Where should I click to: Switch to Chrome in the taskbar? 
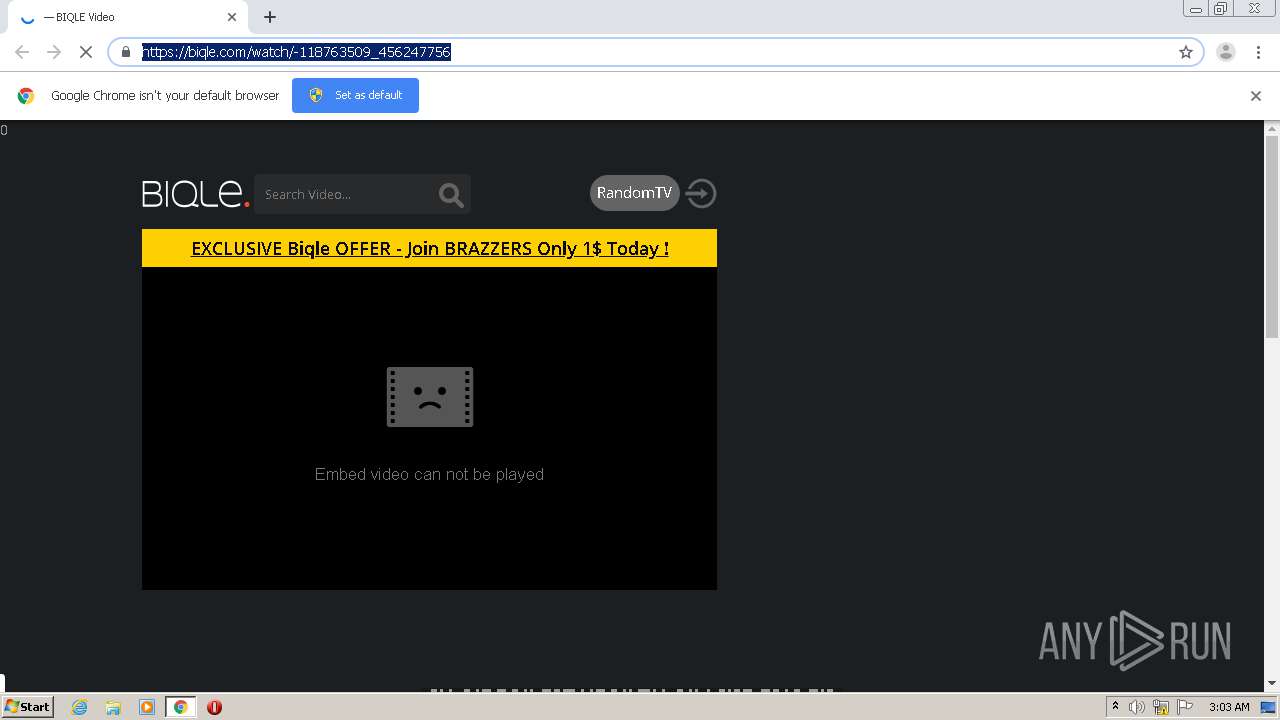(x=181, y=707)
